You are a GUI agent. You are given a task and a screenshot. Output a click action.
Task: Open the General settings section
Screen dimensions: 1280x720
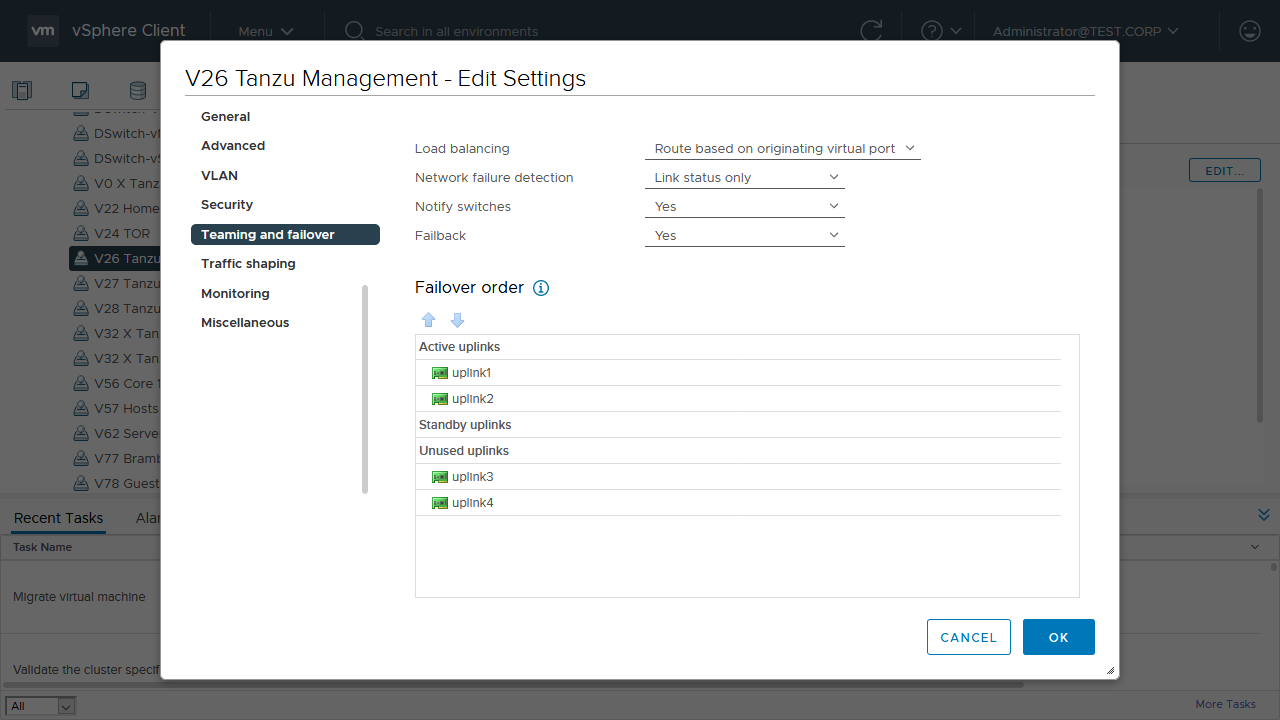pyautogui.click(x=226, y=117)
